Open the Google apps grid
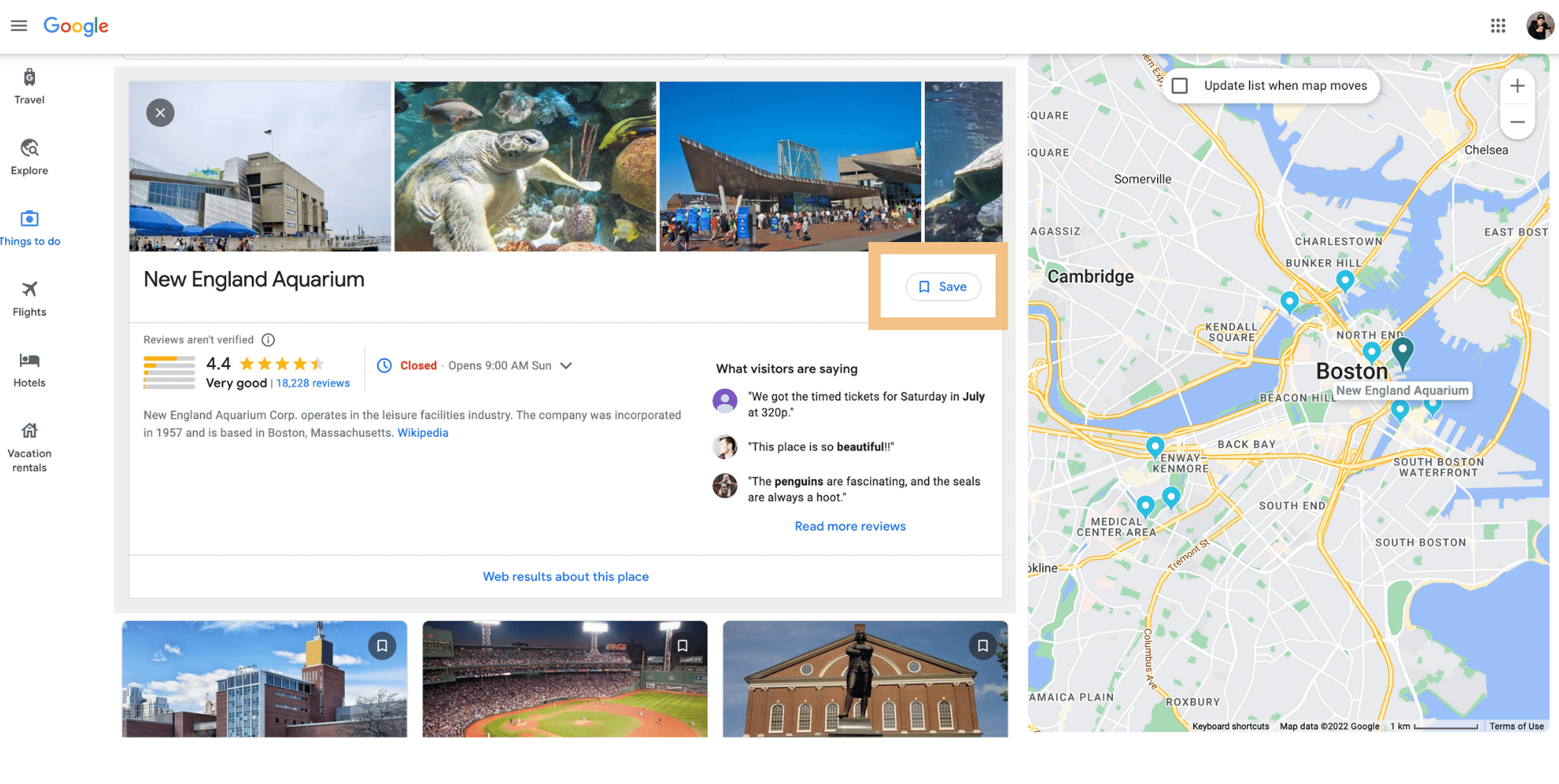The height and width of the screenshot is (784, 1559). pos(1497,26)
